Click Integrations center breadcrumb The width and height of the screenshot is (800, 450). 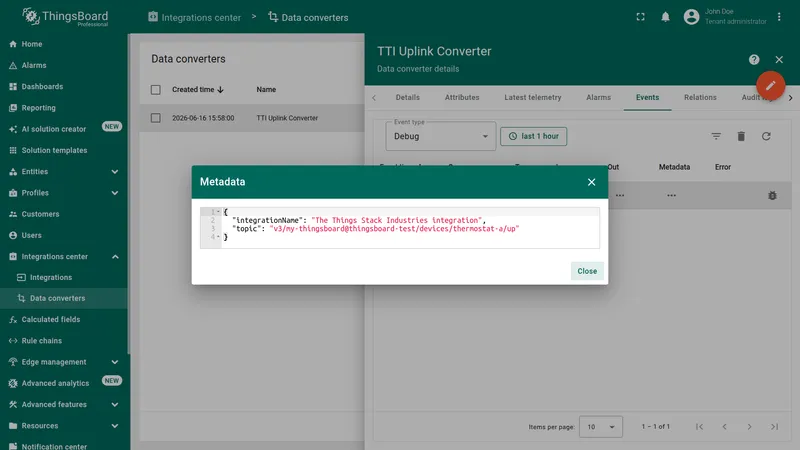tap(194, 17)
